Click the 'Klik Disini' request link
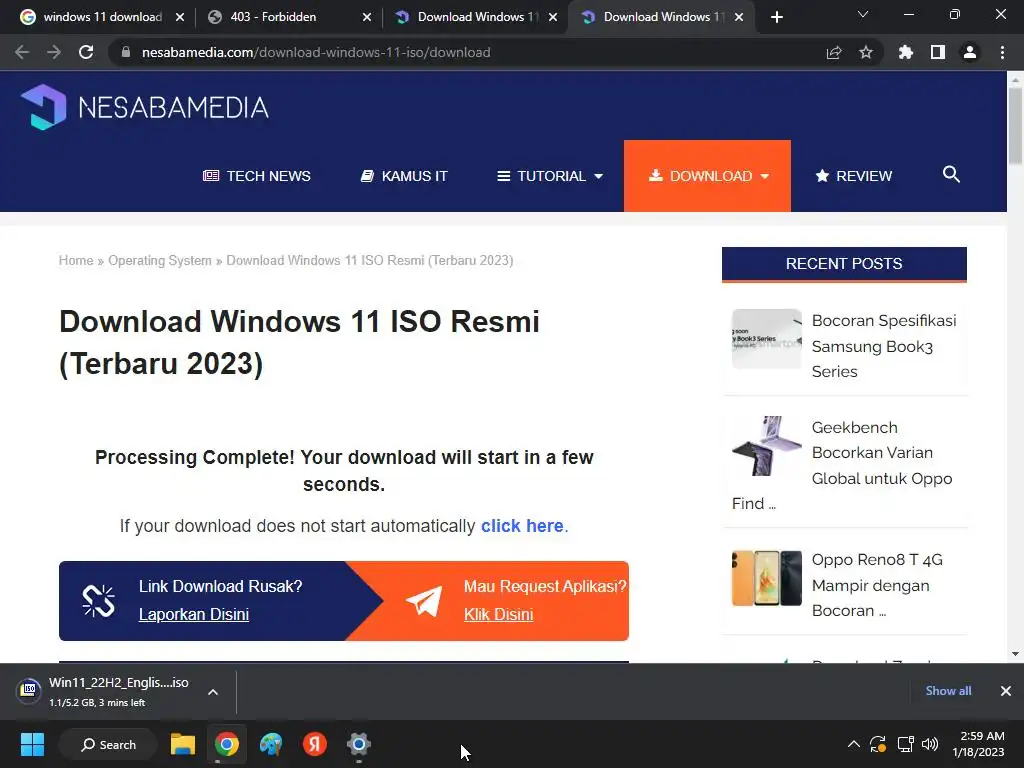 click(498, 615)
